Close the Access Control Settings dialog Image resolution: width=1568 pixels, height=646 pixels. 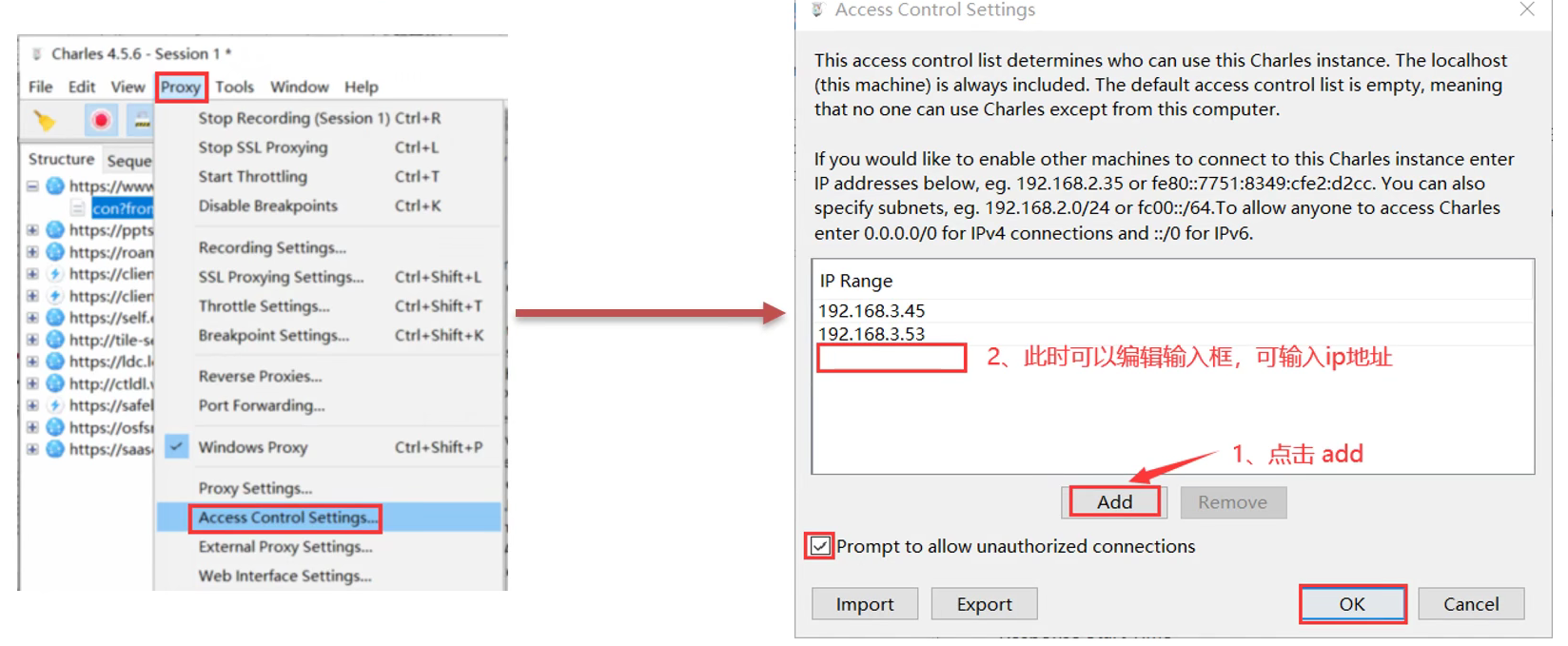[x=1526, y=10]
